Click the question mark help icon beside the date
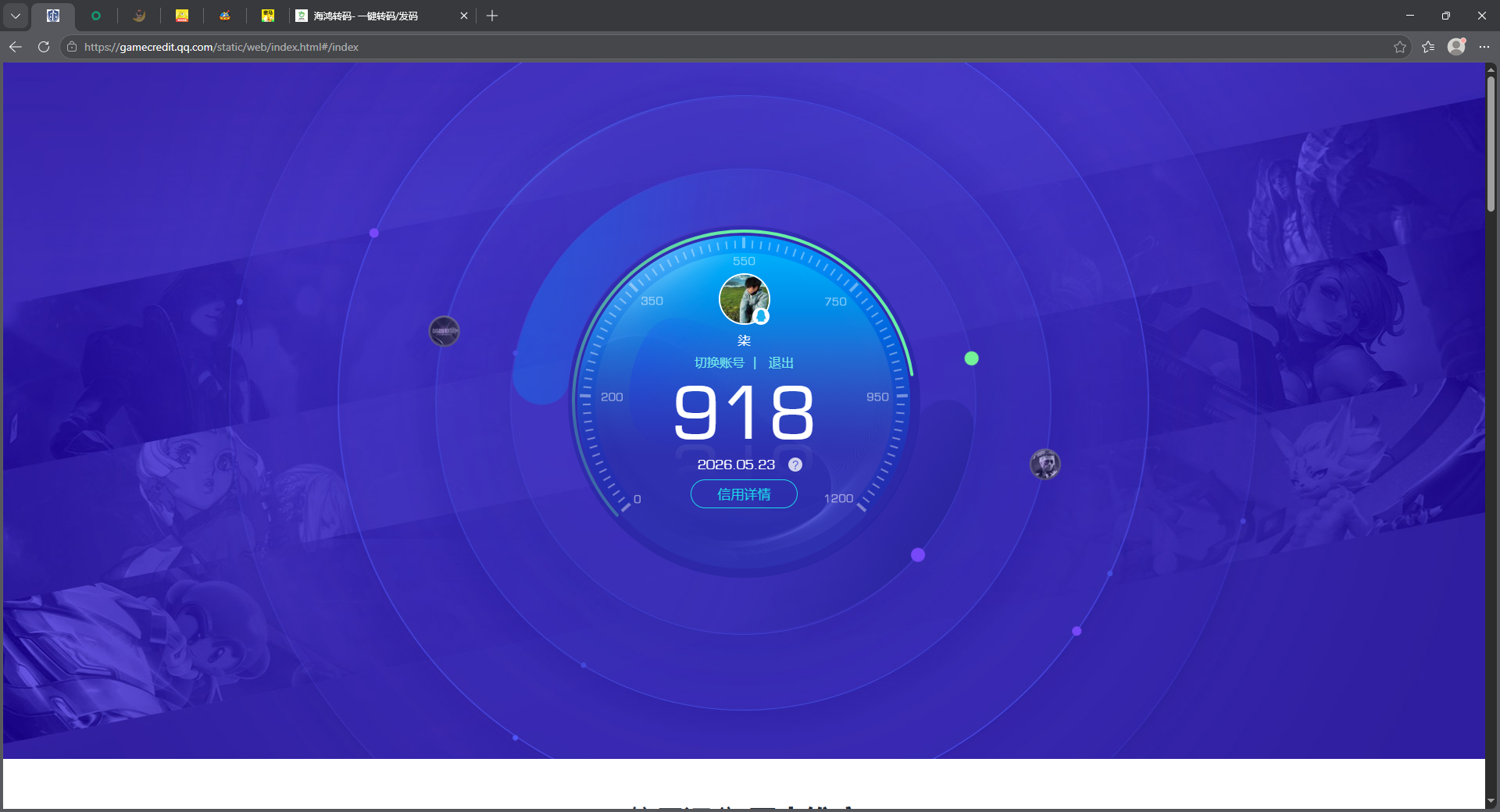1500x812 pixels. [795, 465]
